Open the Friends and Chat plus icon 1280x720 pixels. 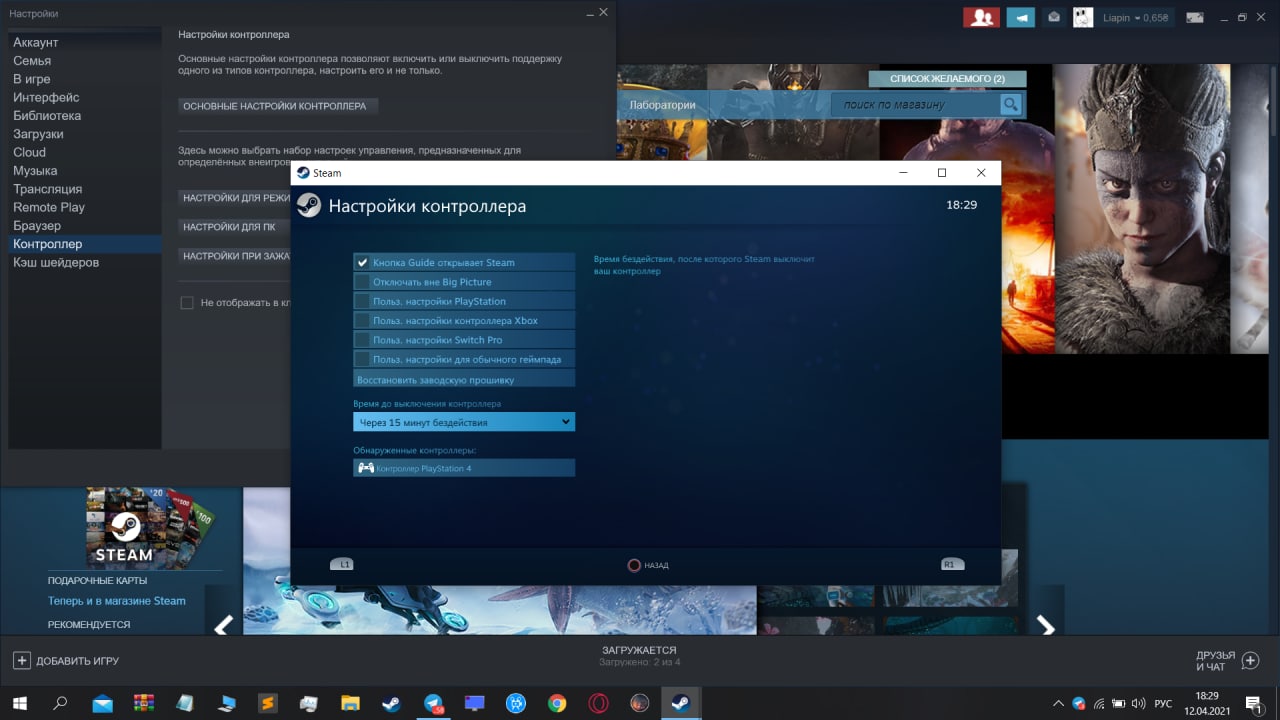1250,660
